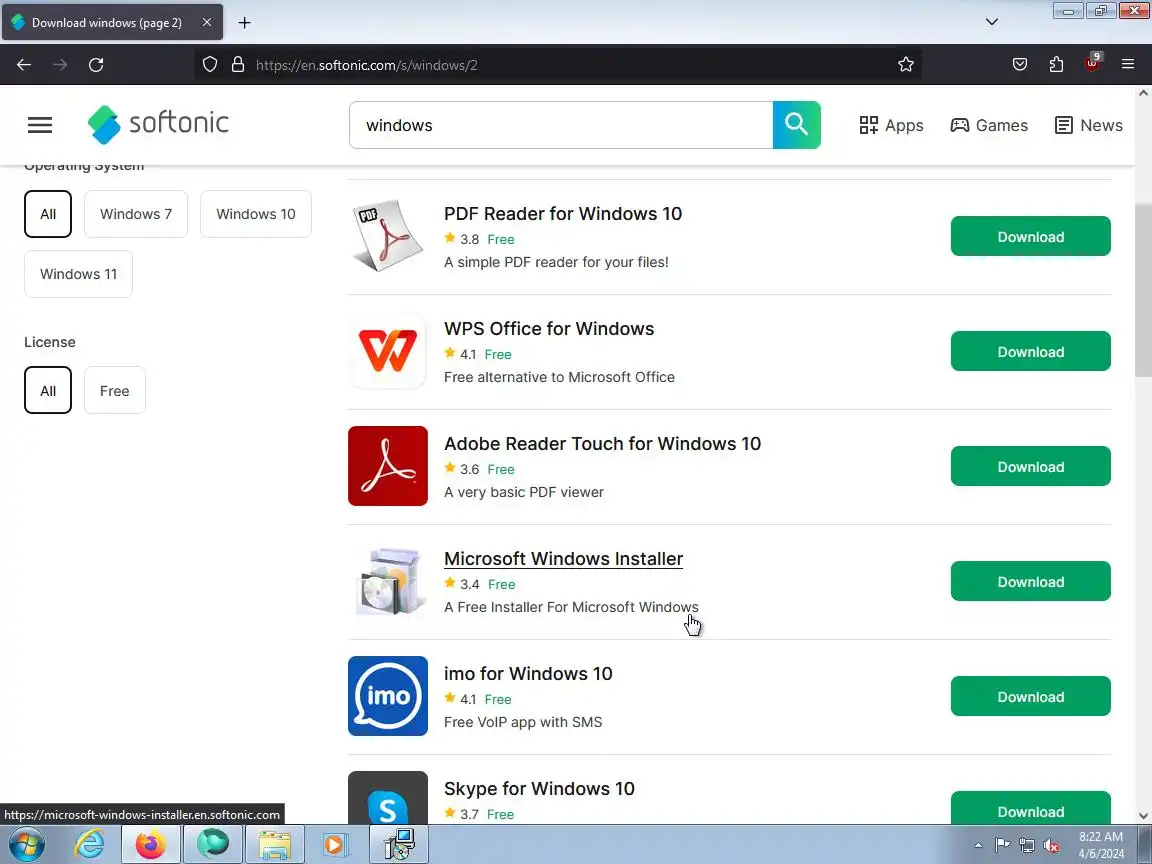Open PDF Reader for Windows 10 title
The width and height of the screenshot is (1152, 864).
point(563,214)
